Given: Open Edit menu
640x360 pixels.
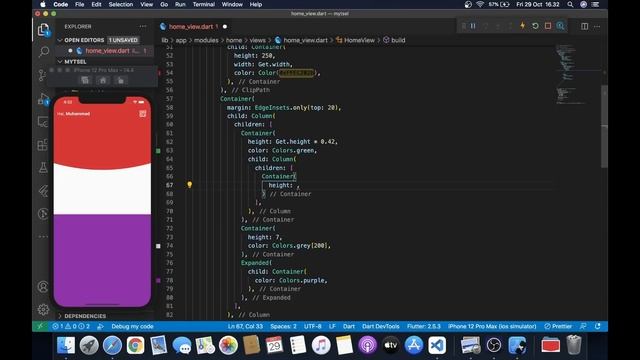Looking at the screenshot, I should pos(96,4).
